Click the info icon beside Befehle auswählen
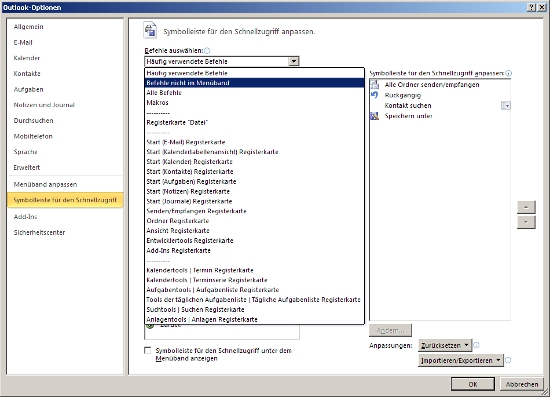Image resolution: width=550 pixels, height=397 pixels. coord(207,51)
